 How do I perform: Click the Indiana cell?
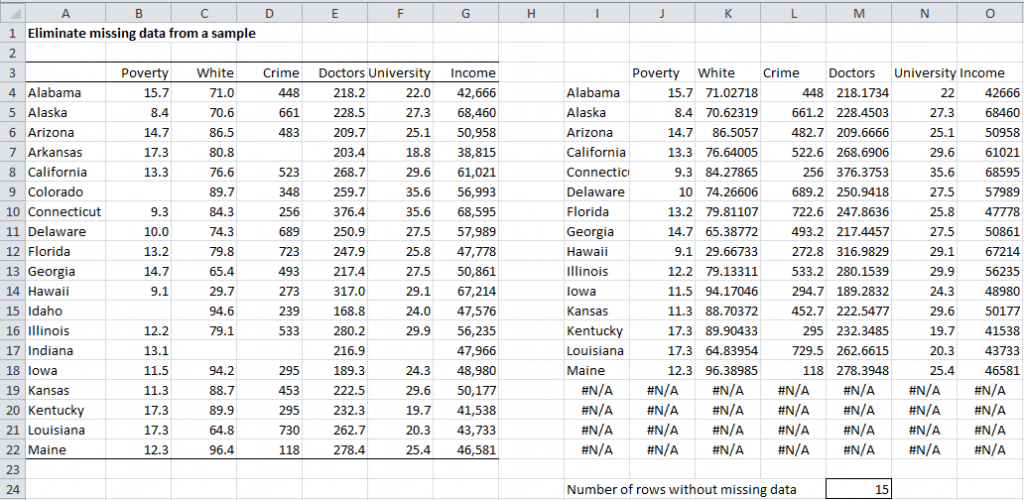65,351
